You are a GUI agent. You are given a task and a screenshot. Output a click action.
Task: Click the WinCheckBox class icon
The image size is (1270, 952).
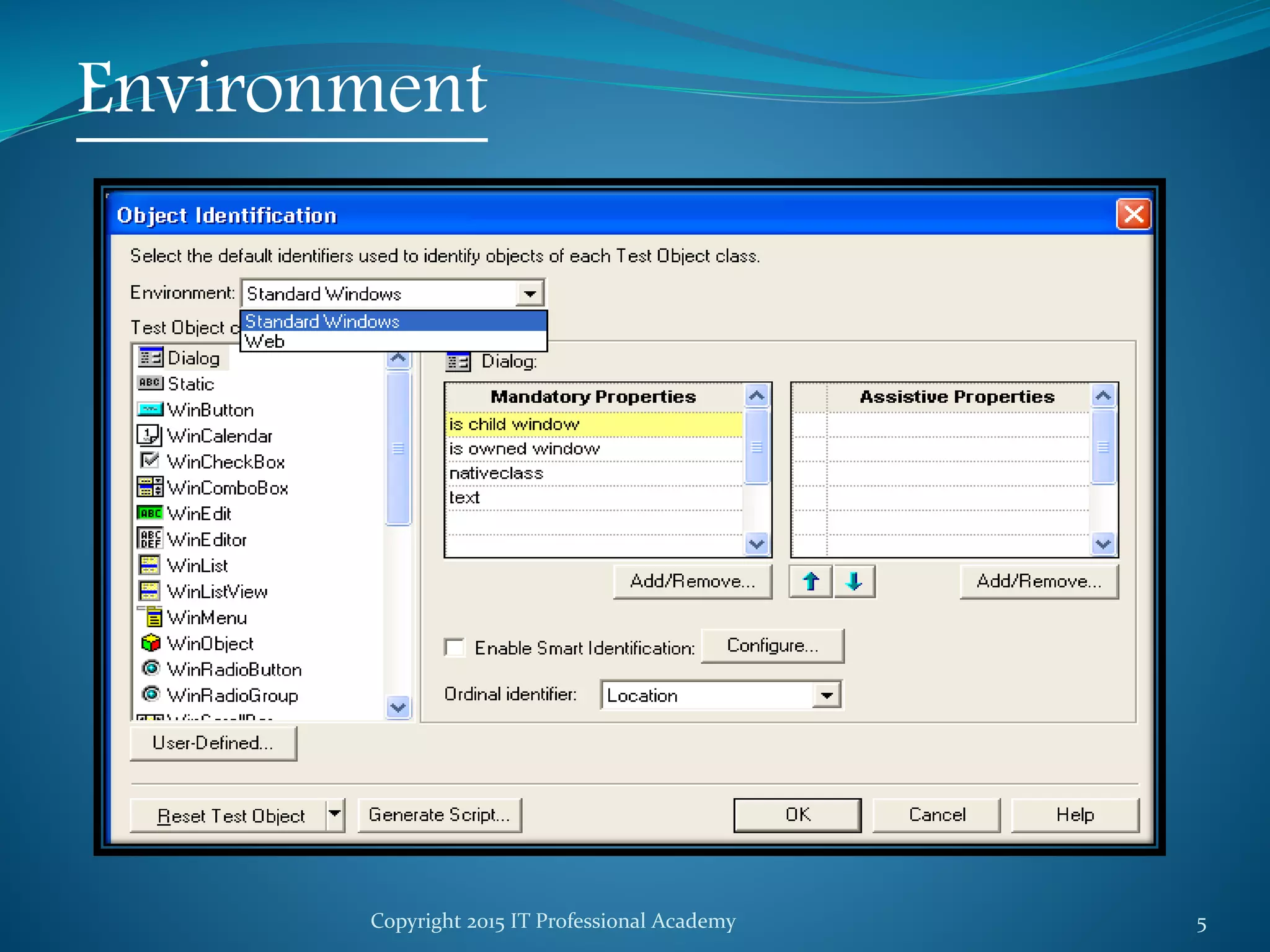click(149, 461)
